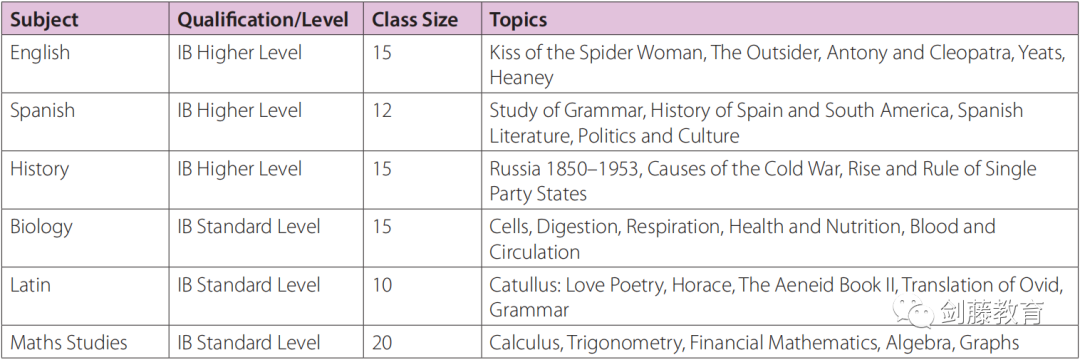Select the Russia 1850–1953 topics cell
Image resolution: width=1080 pixels, height=360 pixels.
[x=780, y=180]
